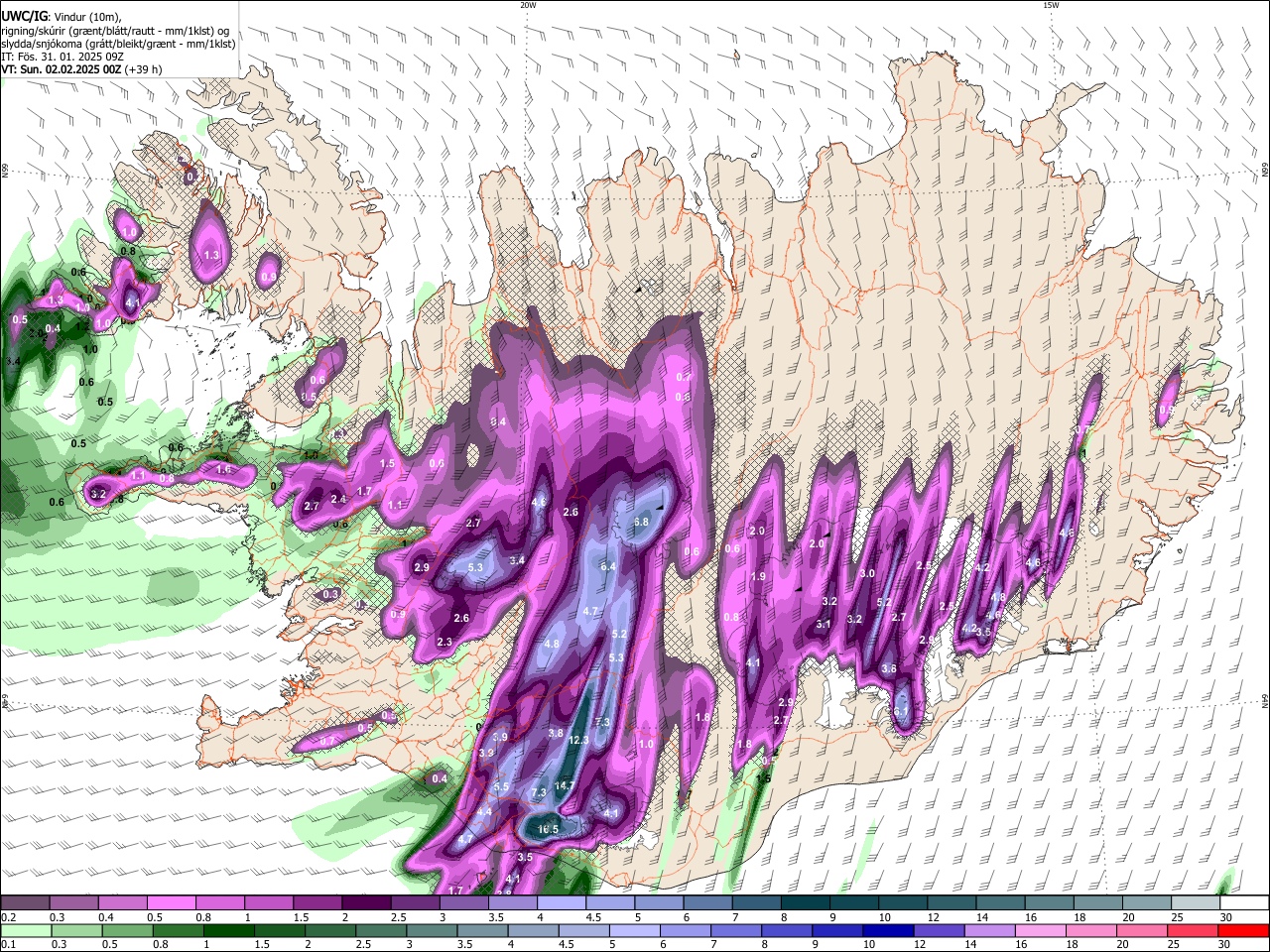Click the '0.2' label in upper legend row

[x=9, y=917]
